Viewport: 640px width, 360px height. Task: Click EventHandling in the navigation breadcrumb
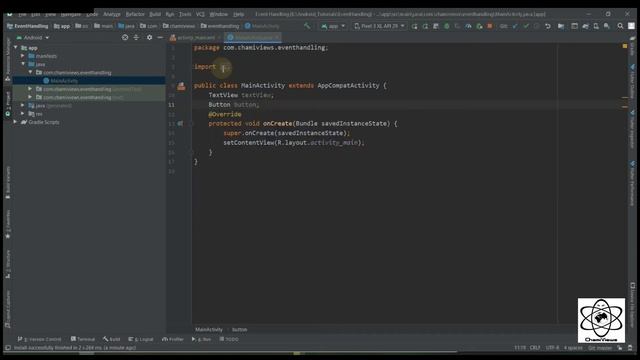tap(28, 26)
